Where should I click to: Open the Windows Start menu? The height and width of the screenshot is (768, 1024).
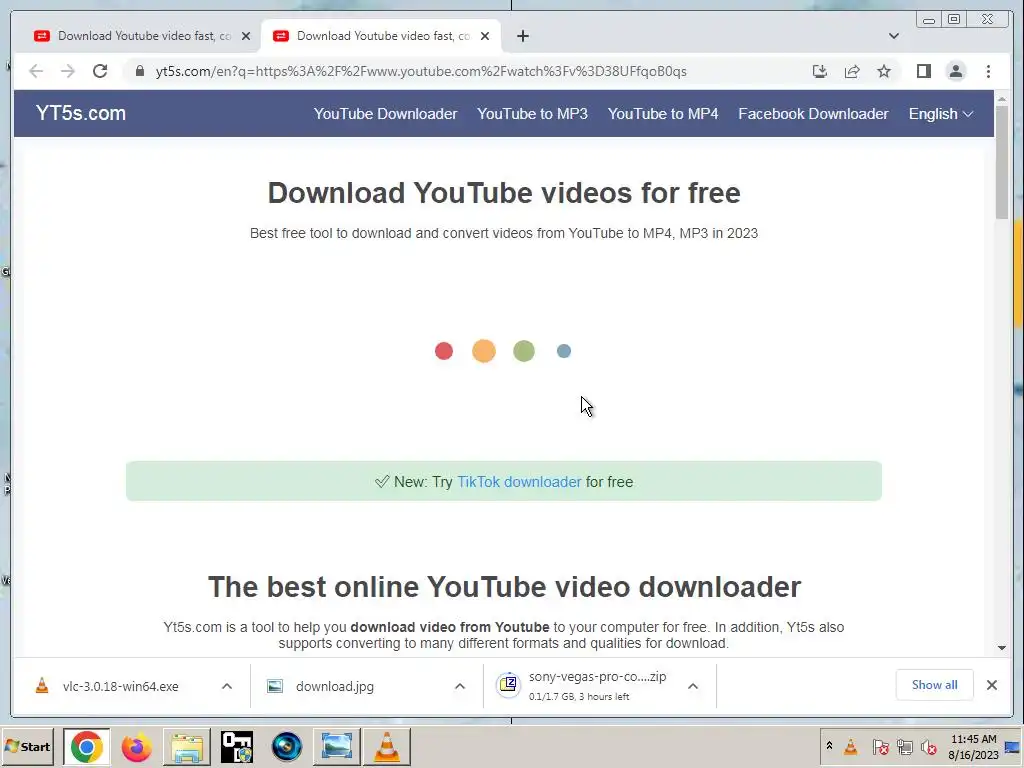(x=27, y=746)
